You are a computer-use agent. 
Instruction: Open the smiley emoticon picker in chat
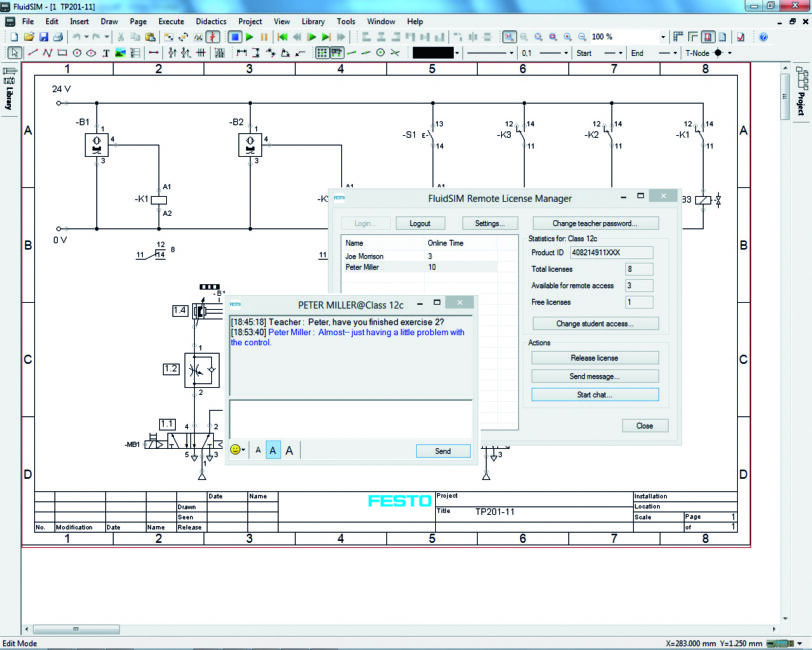tap(237, 450)
